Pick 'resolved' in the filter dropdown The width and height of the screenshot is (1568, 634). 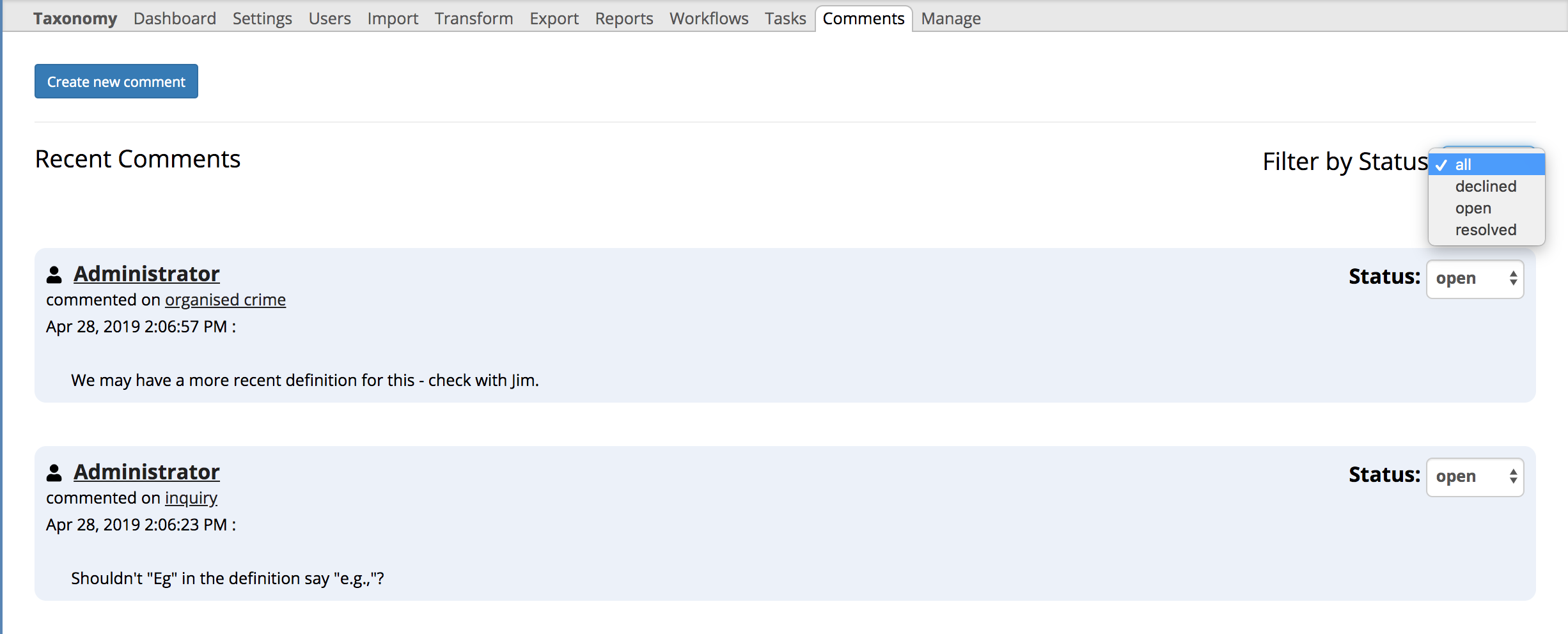(x=1485, y=230)
